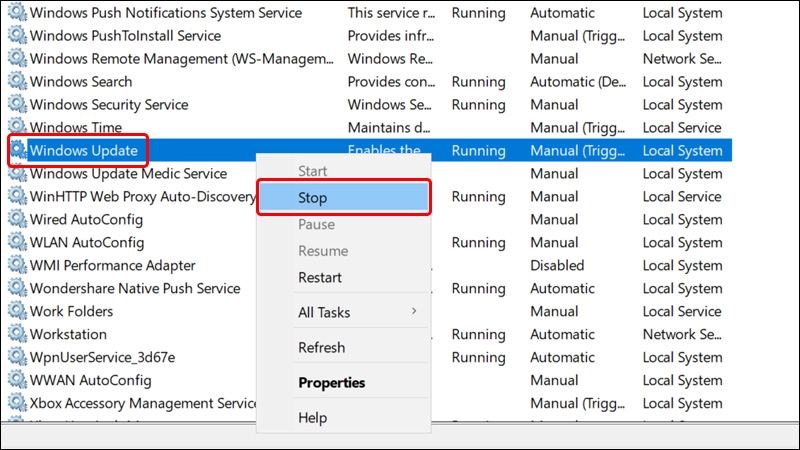
Task: Click gear icon beside WWAN AutoConfig
Action: click(17, 380)
